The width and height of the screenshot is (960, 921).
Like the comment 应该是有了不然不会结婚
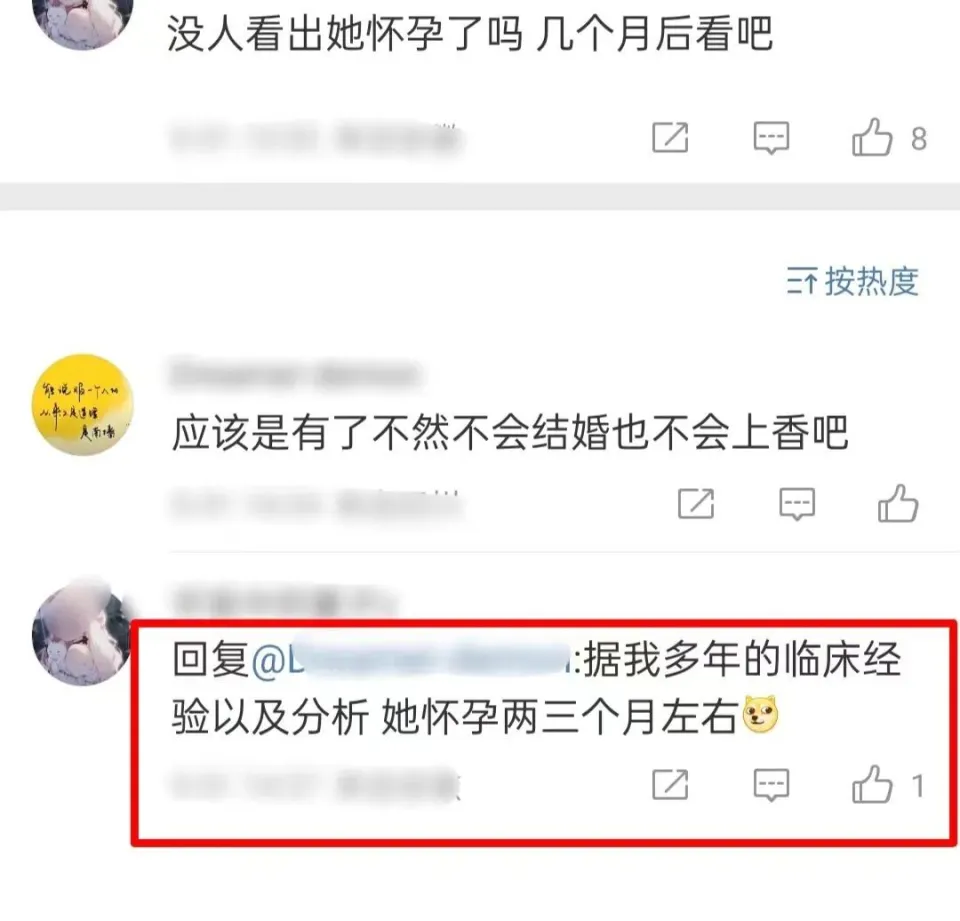coord(898,503)
